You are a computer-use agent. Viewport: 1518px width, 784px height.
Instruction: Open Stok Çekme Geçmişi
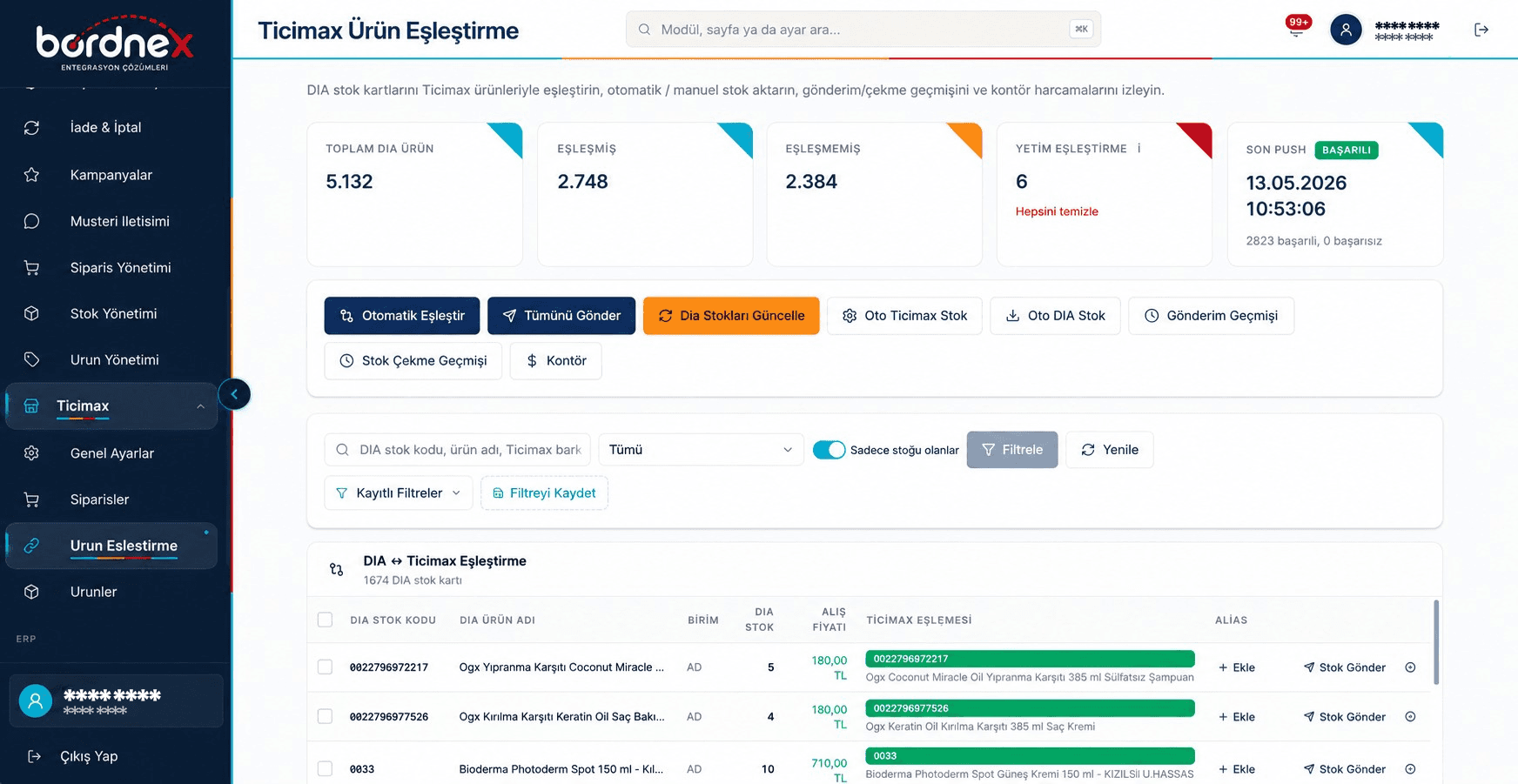point(413,361)
